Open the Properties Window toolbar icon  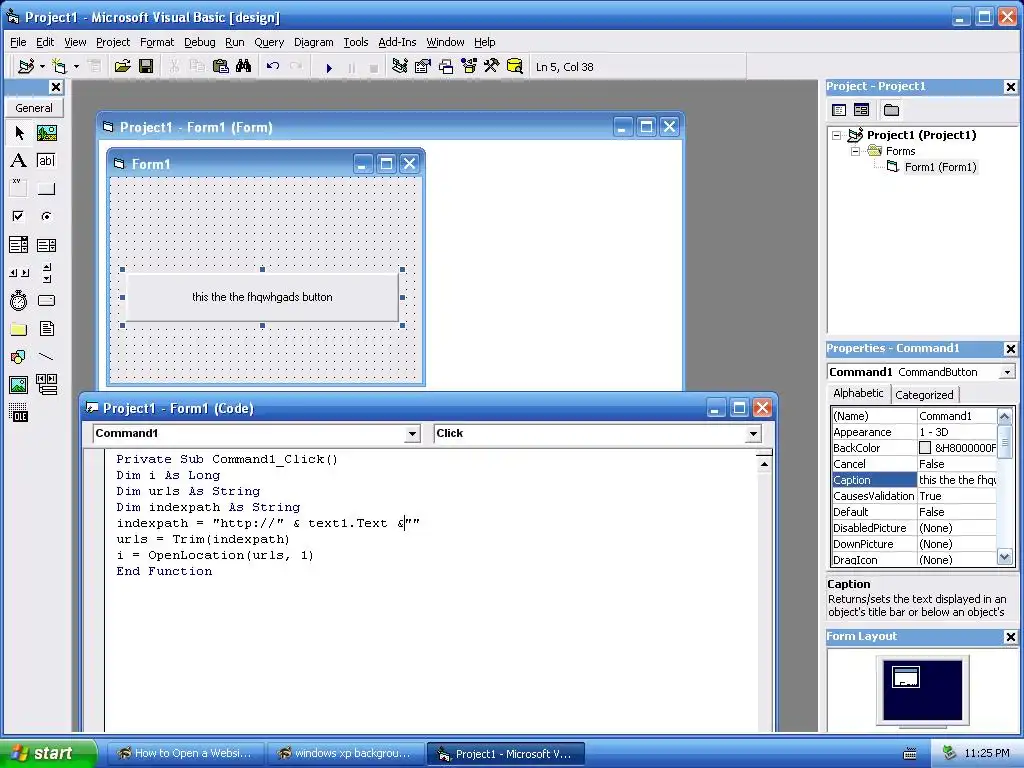coord(423,67)
